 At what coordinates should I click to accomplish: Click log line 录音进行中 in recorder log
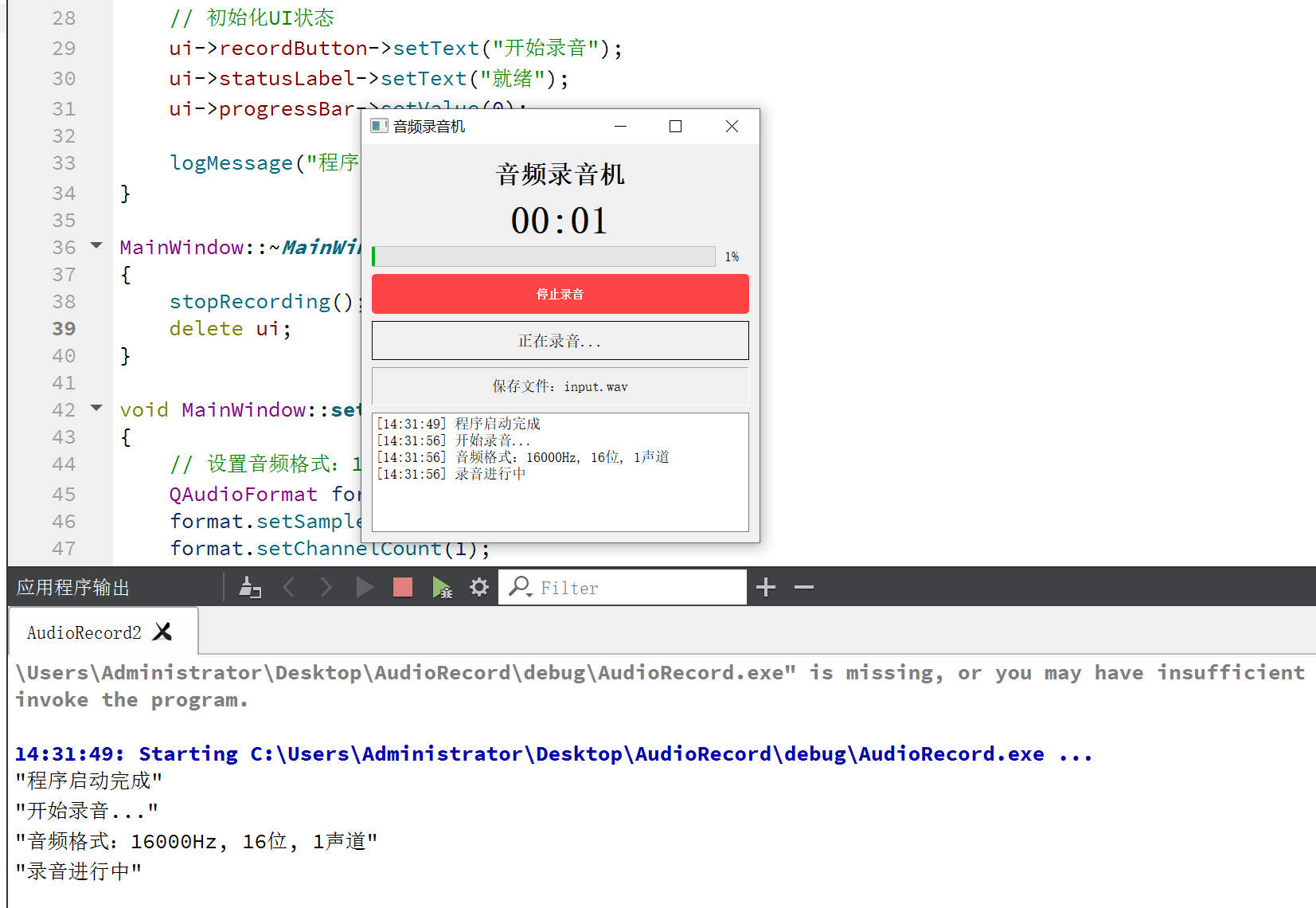[x=451, y=474]
